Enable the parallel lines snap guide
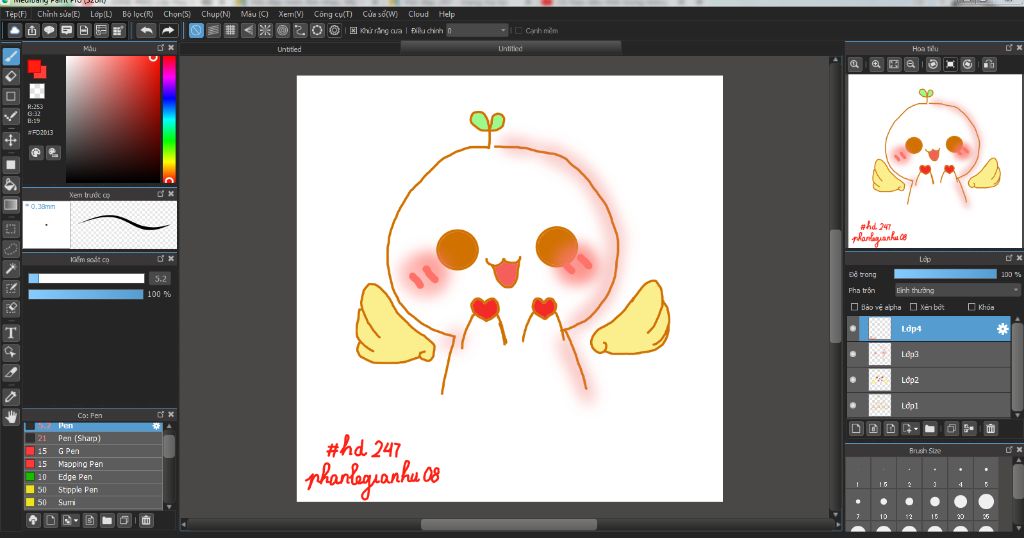The height and width of the screenshot is (538, 1024). pyautogui.click(x=213, y=30)
